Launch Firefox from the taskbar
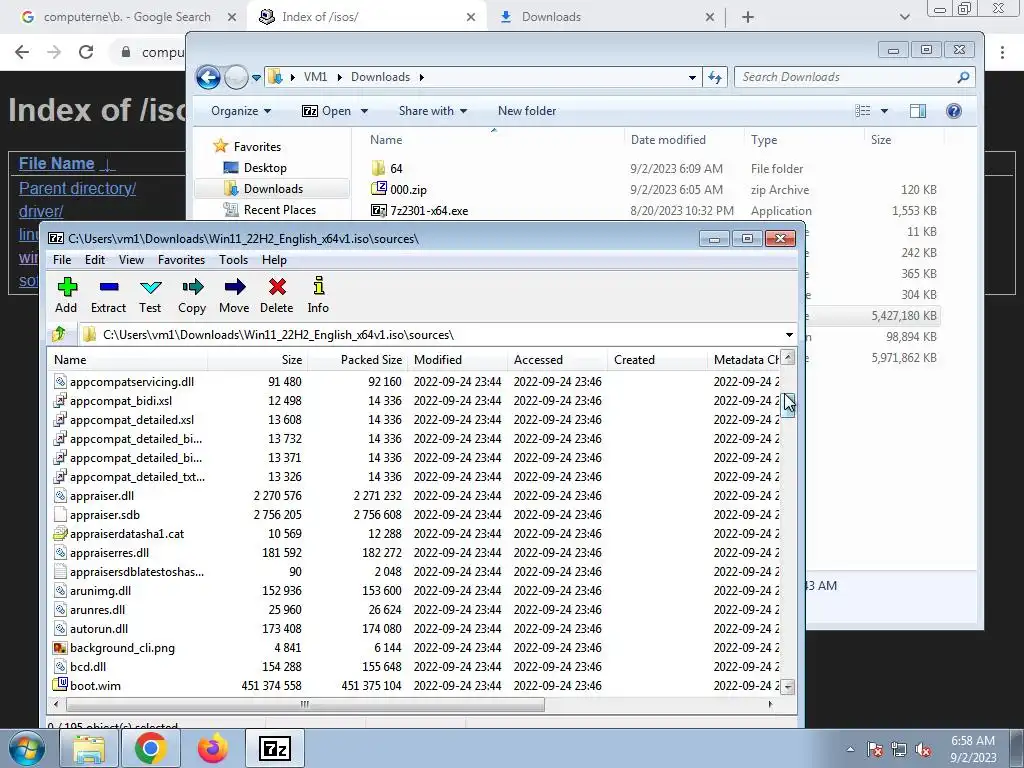This screenshot has width=1024, height=768. pyautogui.click(x=213, y=748)
